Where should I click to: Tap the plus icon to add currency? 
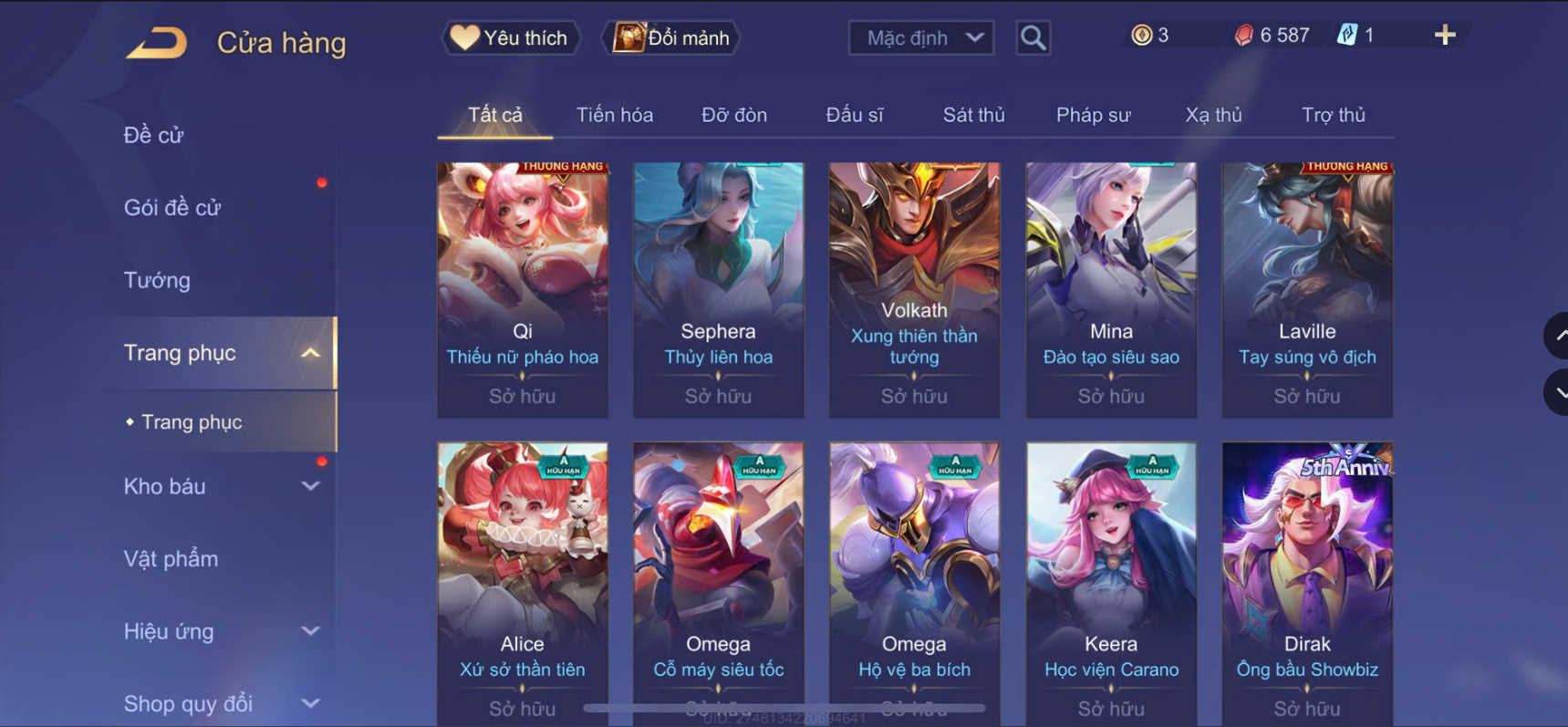pos(1445,36)
